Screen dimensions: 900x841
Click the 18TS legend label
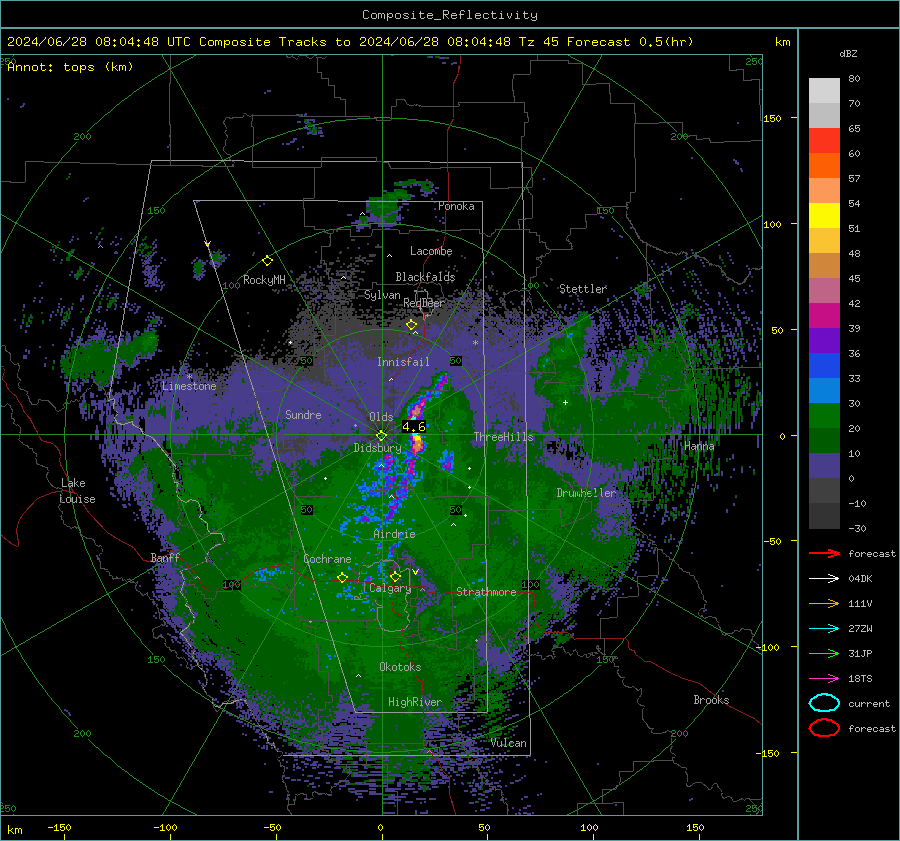tap(860, 679)
